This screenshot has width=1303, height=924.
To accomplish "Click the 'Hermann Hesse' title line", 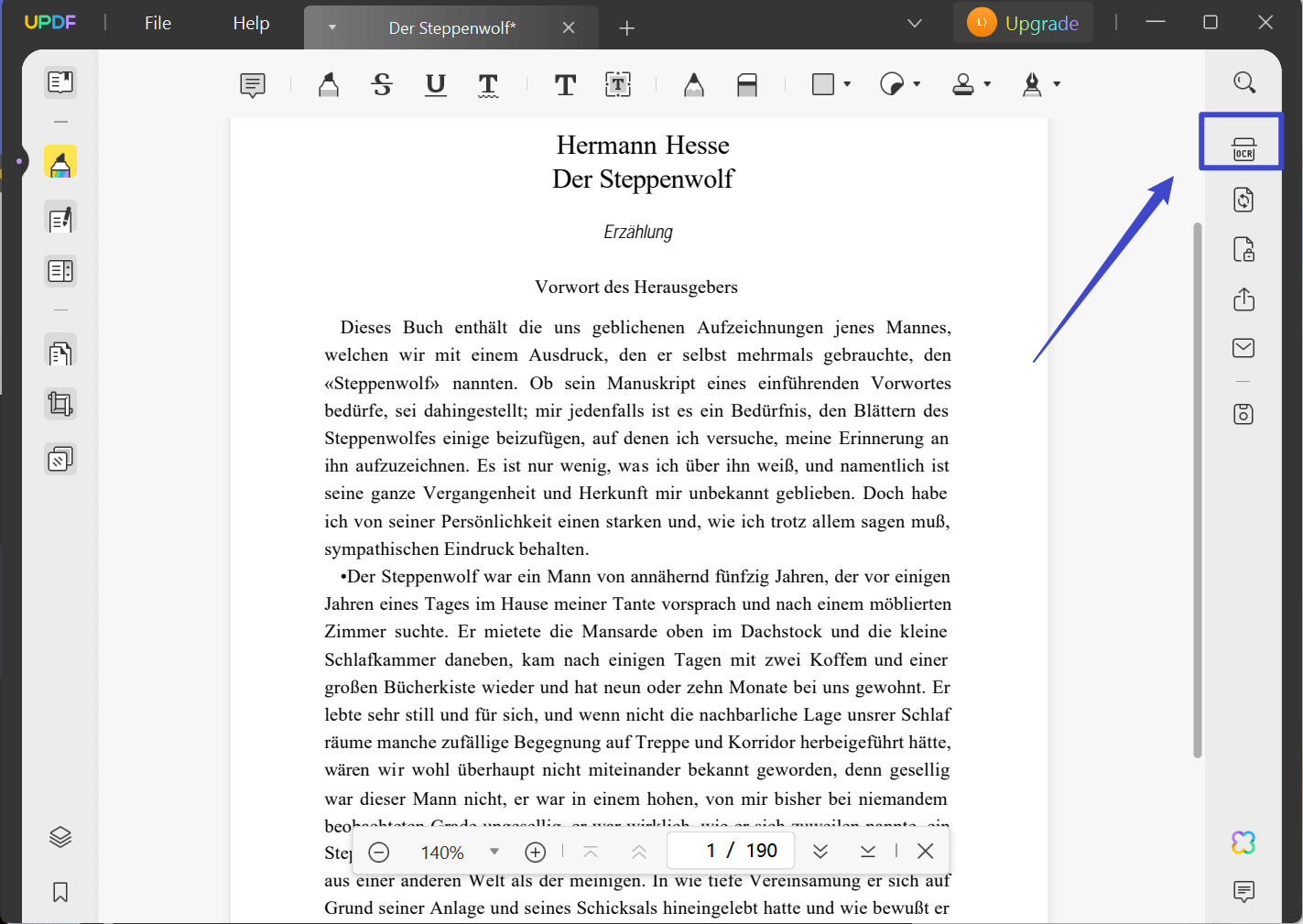I will 643,145.
